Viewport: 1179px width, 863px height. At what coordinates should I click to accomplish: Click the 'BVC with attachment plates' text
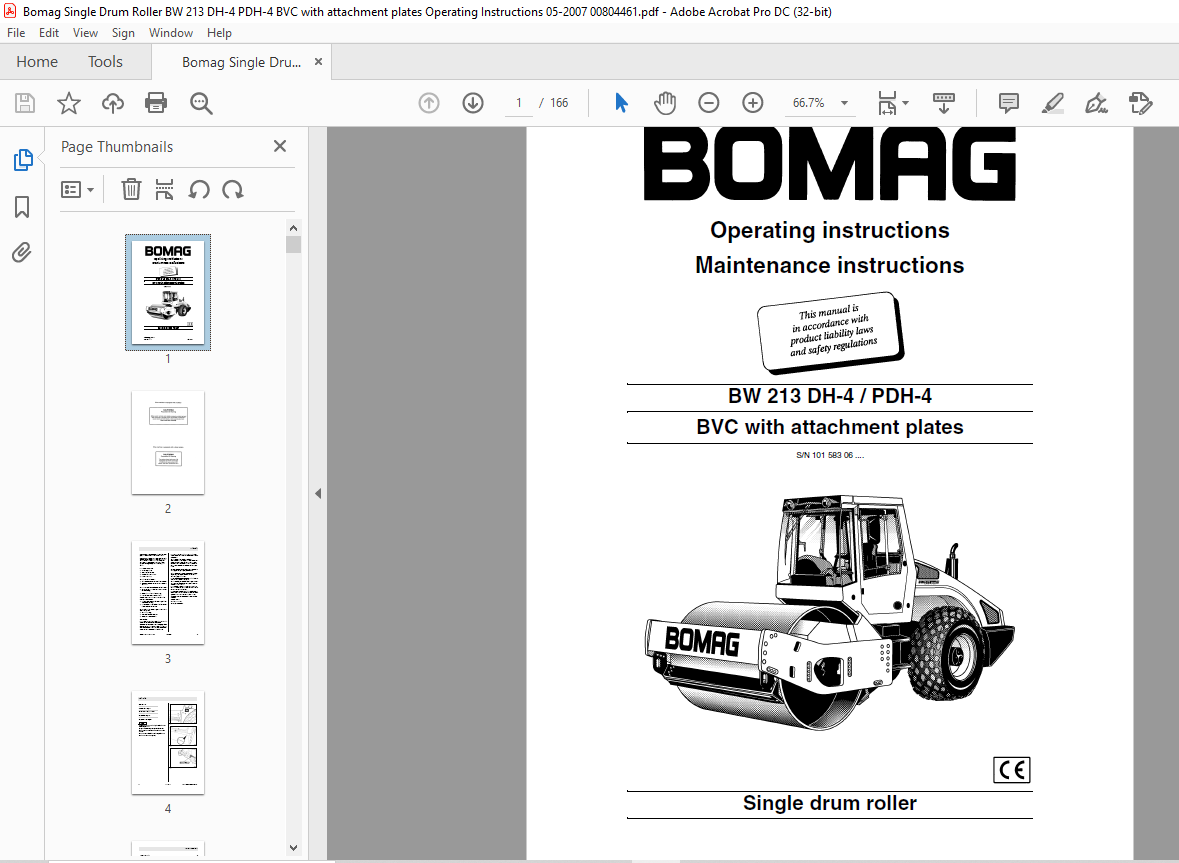tap(829, 427)
